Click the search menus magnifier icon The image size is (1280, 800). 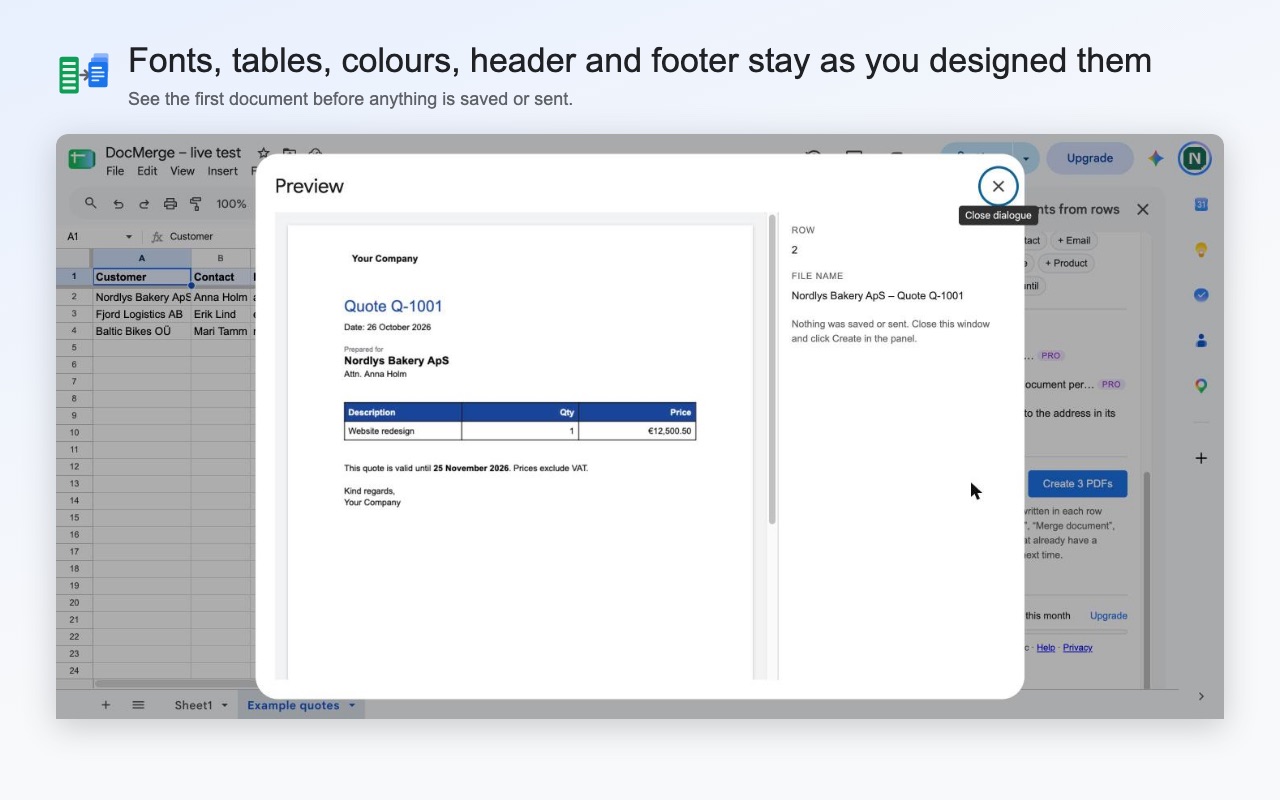91,203
